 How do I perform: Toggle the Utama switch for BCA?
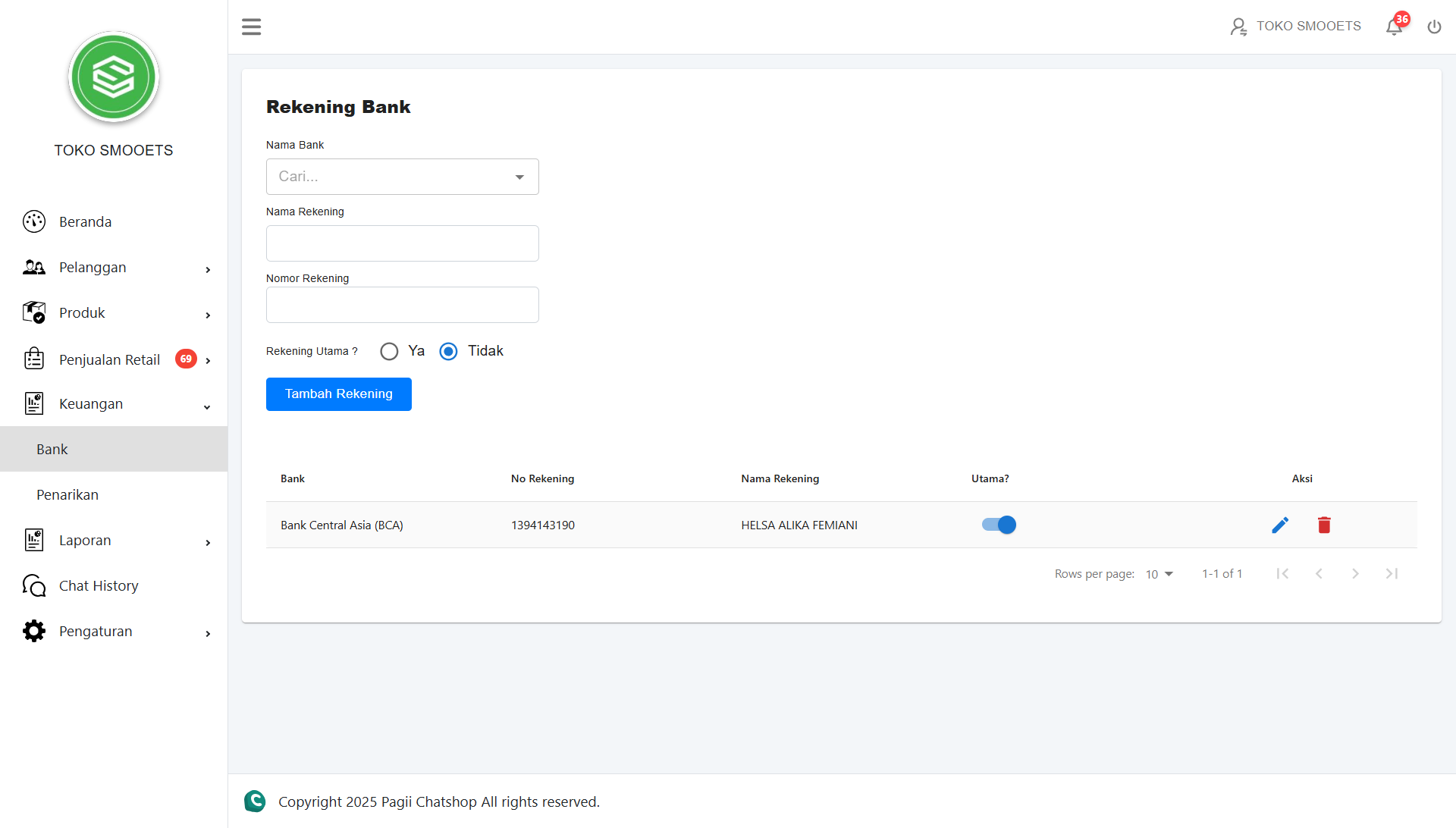[x=999, y=525]
